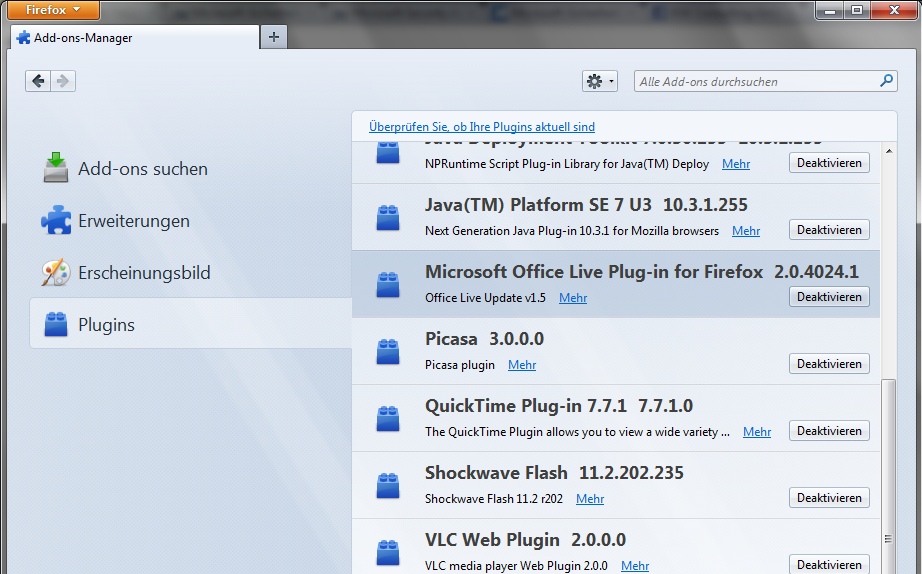Click the puzzle piece Erweiterungen icon

(x=56, y=220)
